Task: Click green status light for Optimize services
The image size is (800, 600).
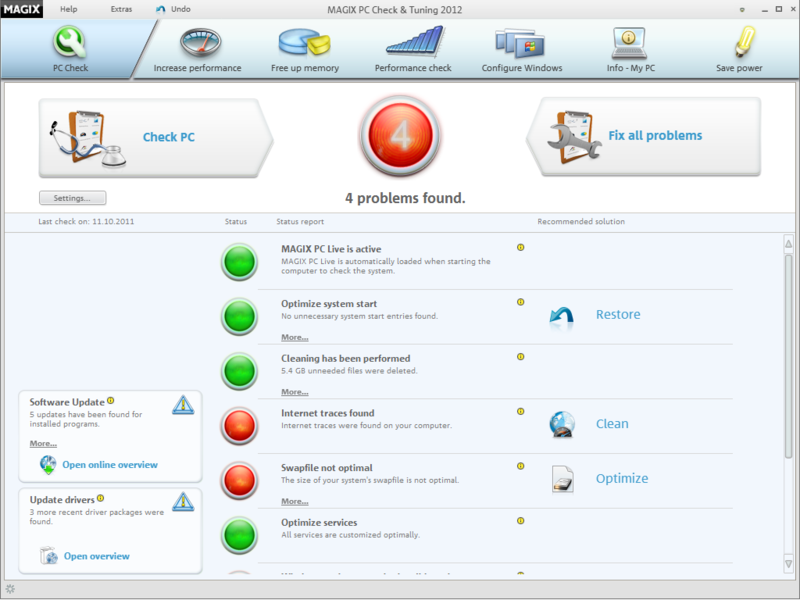Action: pyautogui.click(x=239, y=535)
